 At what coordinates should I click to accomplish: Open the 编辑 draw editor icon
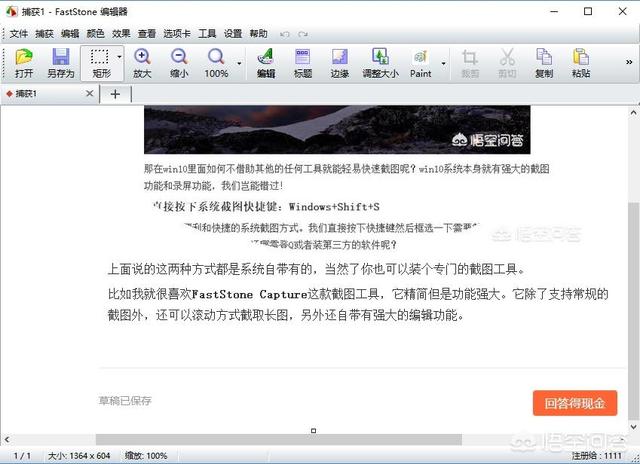pyautogui.click(x=266, y=63)
